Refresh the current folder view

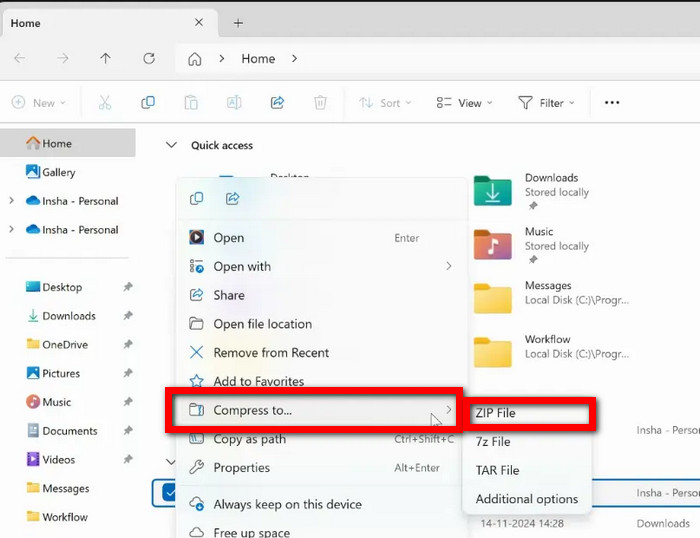149,58
